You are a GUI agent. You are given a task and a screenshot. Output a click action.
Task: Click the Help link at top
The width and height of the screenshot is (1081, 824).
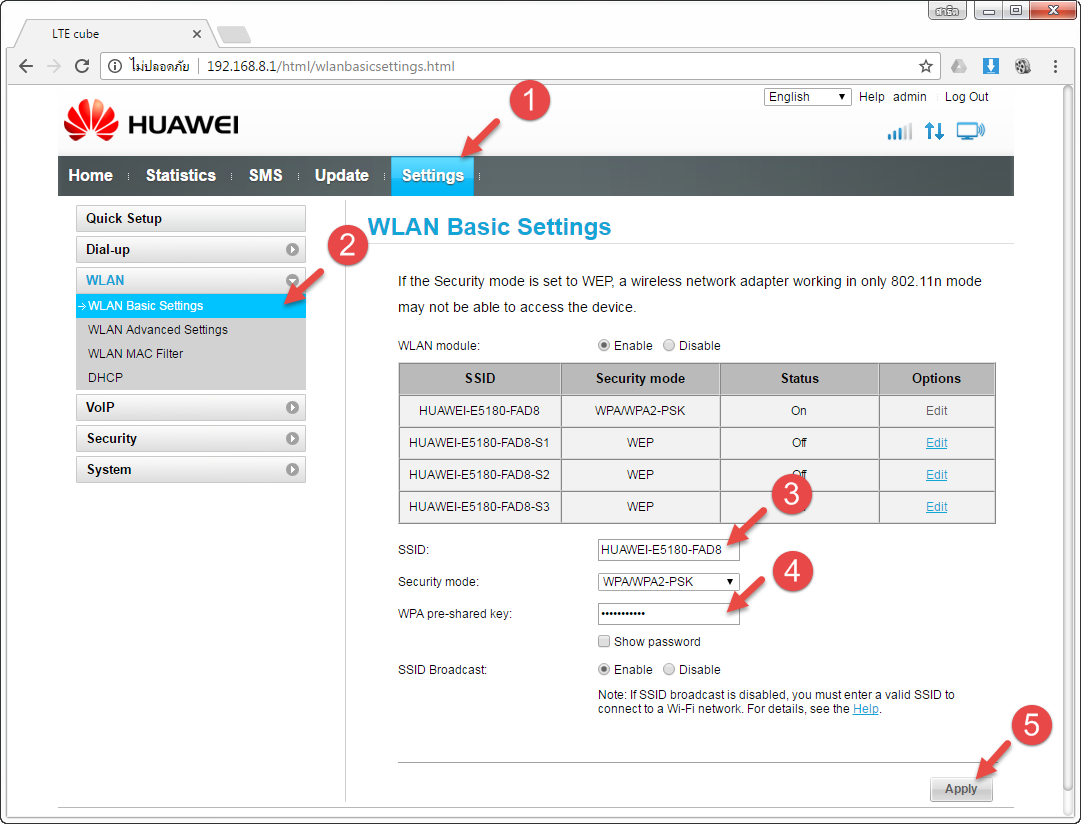pos(871,97)
